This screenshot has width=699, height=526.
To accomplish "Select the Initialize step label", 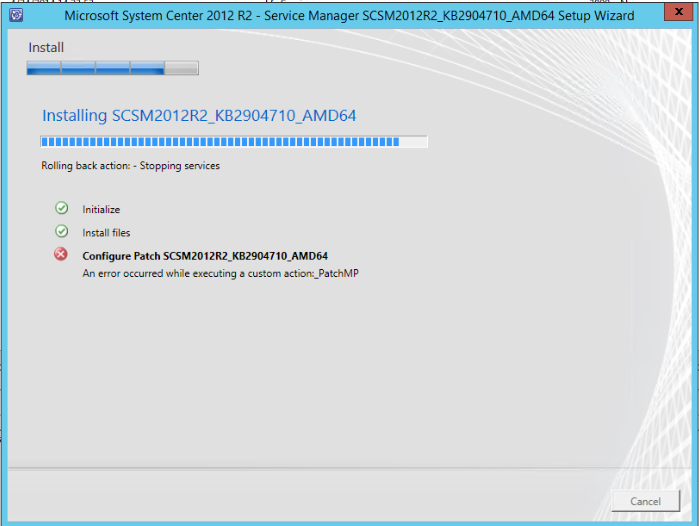I will pos(101,210).
